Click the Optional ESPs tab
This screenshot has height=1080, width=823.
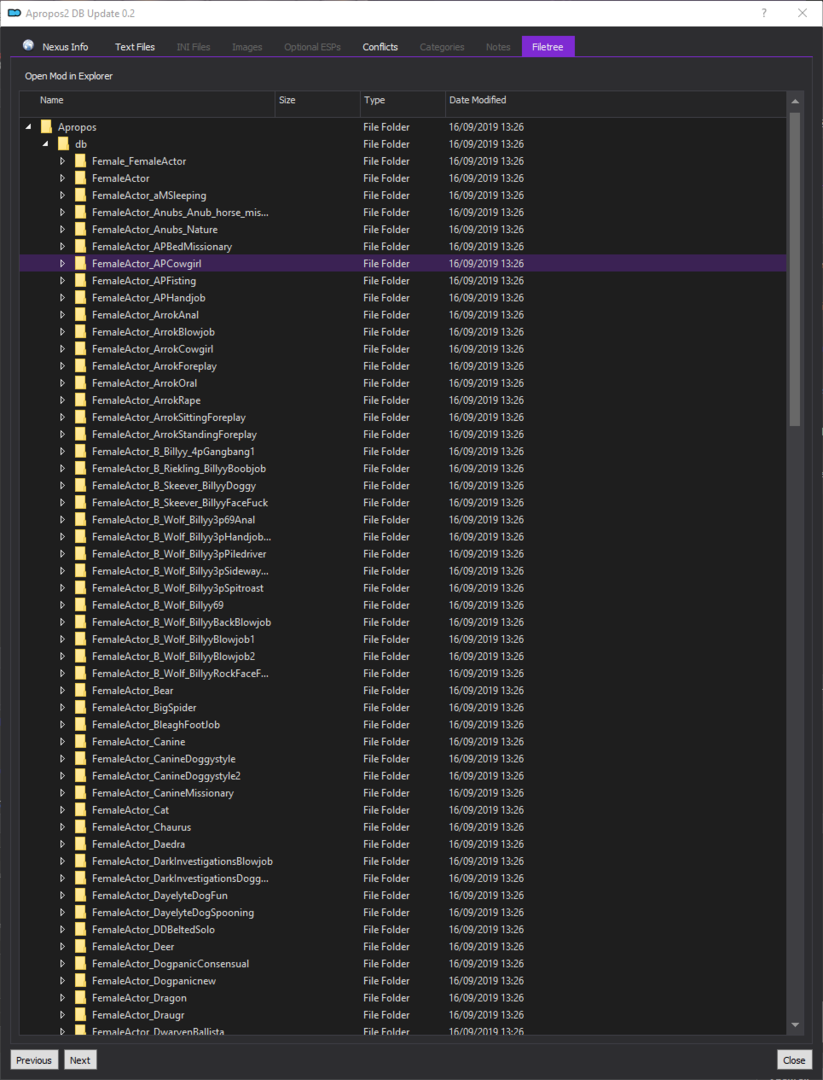(x=312, y=47)
